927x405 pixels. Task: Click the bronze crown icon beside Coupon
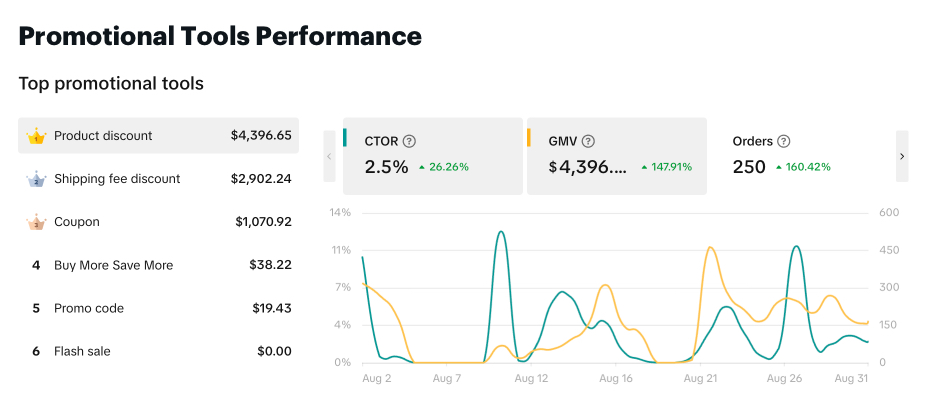click(x=37, y=222)
